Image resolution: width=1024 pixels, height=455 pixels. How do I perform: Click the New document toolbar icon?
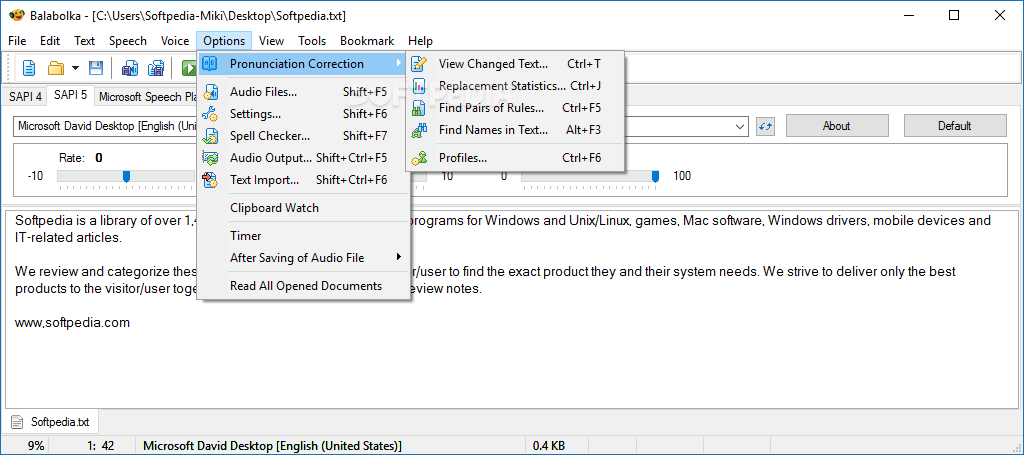(x=29, y=67)
